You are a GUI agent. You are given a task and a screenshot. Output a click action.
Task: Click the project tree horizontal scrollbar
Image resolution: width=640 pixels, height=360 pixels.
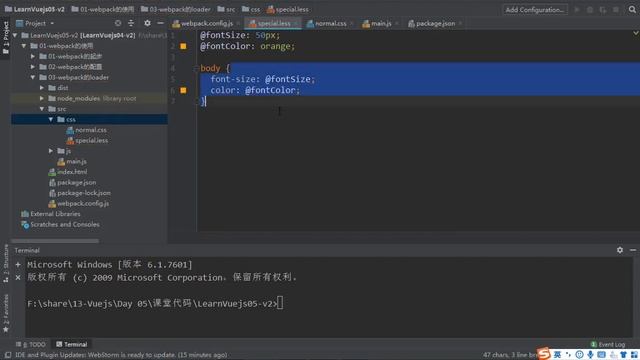tap(55, 241)
